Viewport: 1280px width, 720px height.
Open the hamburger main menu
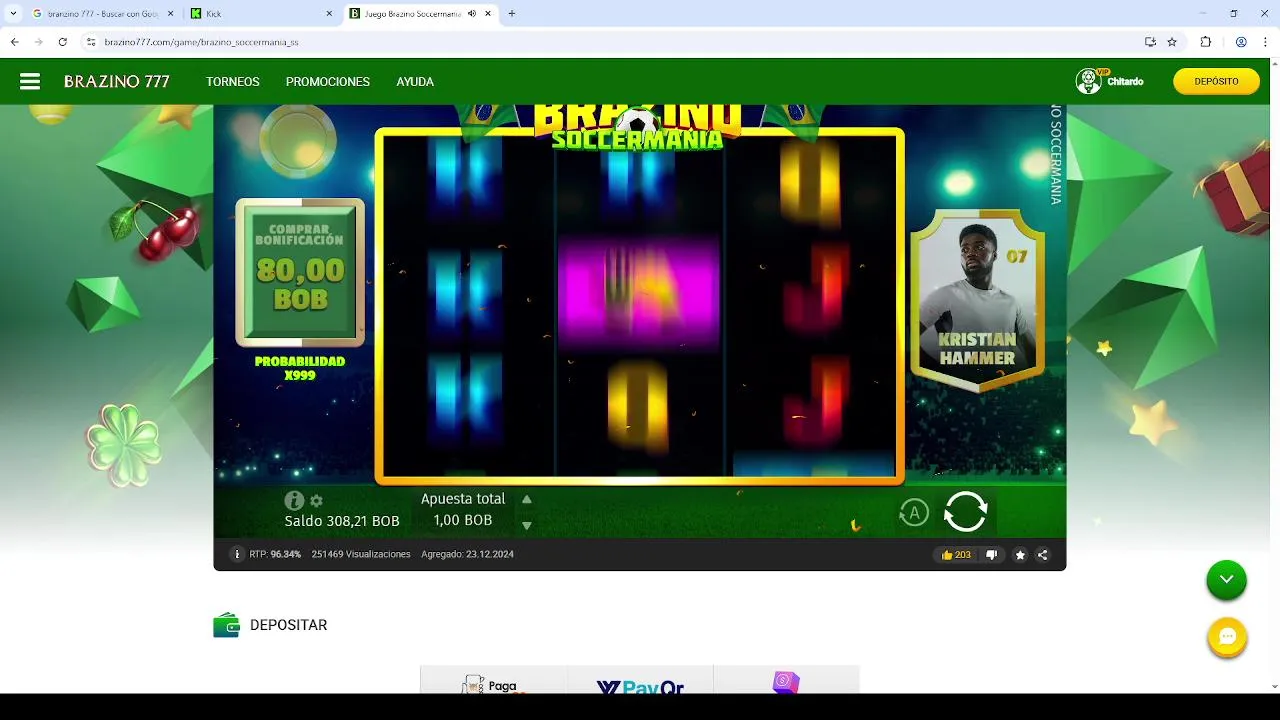click(x=30, y=82)
